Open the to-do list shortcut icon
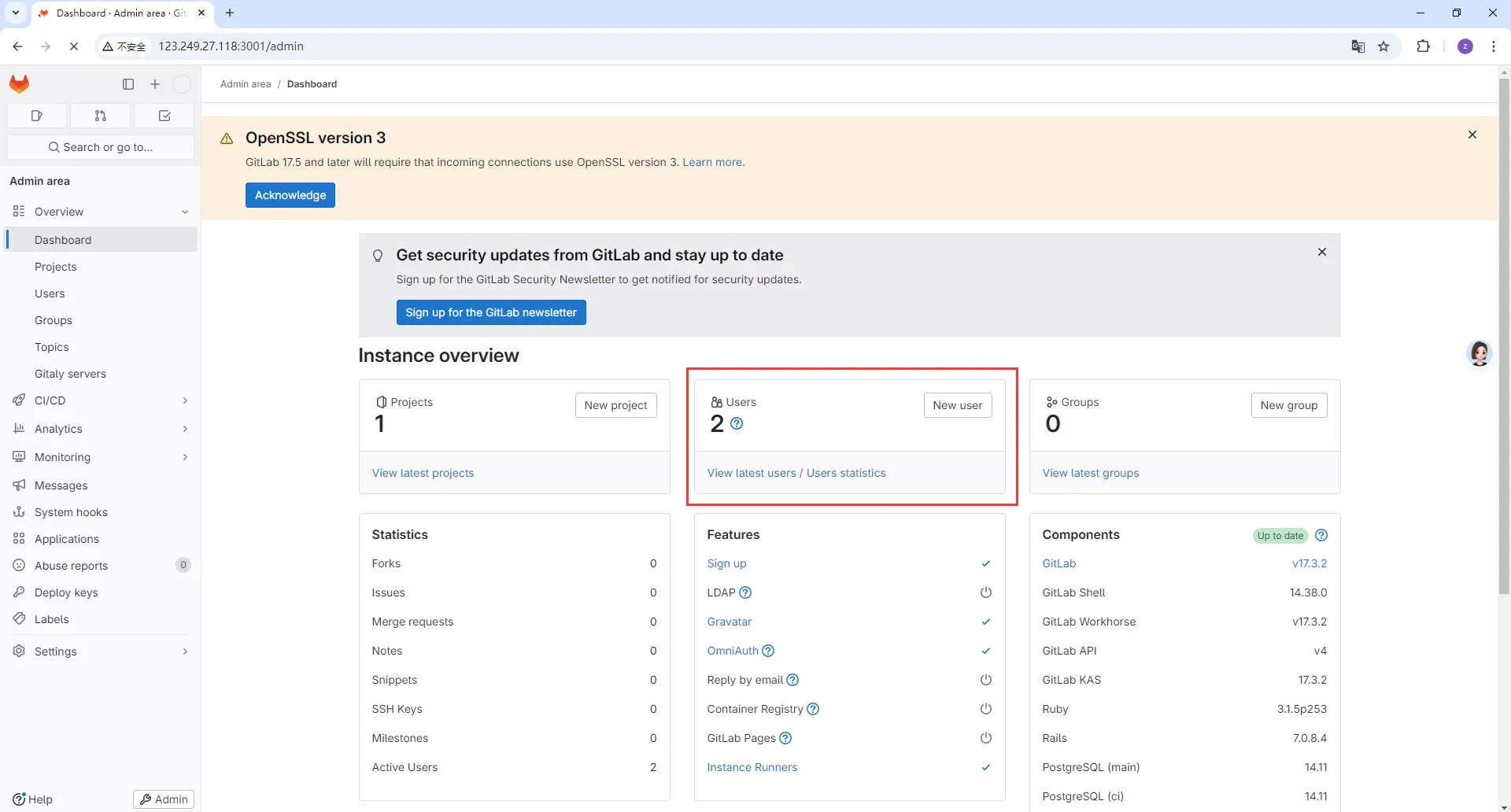Screen dimensions: 1511x812 pyautogui.click(x=164, y=116)
